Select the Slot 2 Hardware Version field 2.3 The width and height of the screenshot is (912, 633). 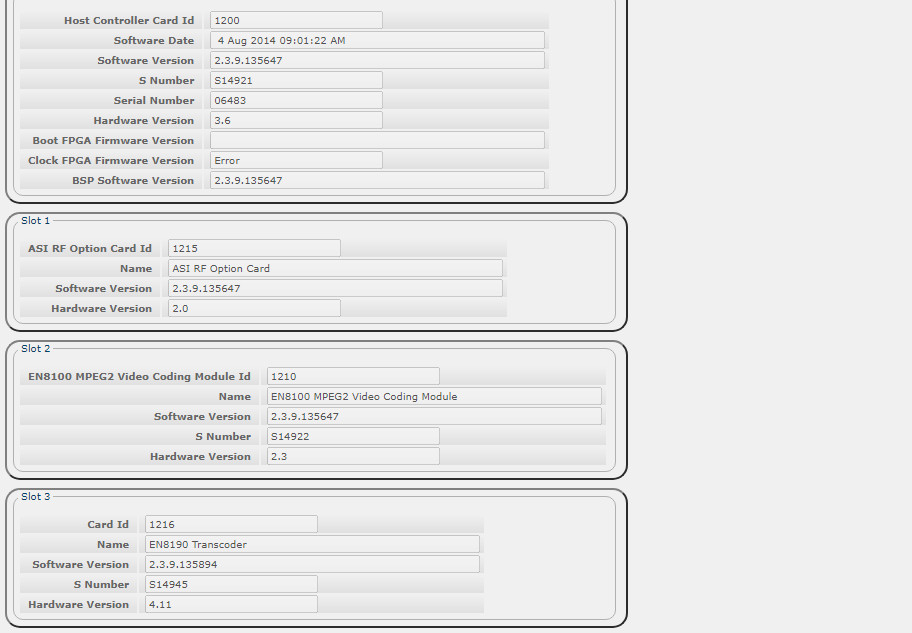coord(353,456)
